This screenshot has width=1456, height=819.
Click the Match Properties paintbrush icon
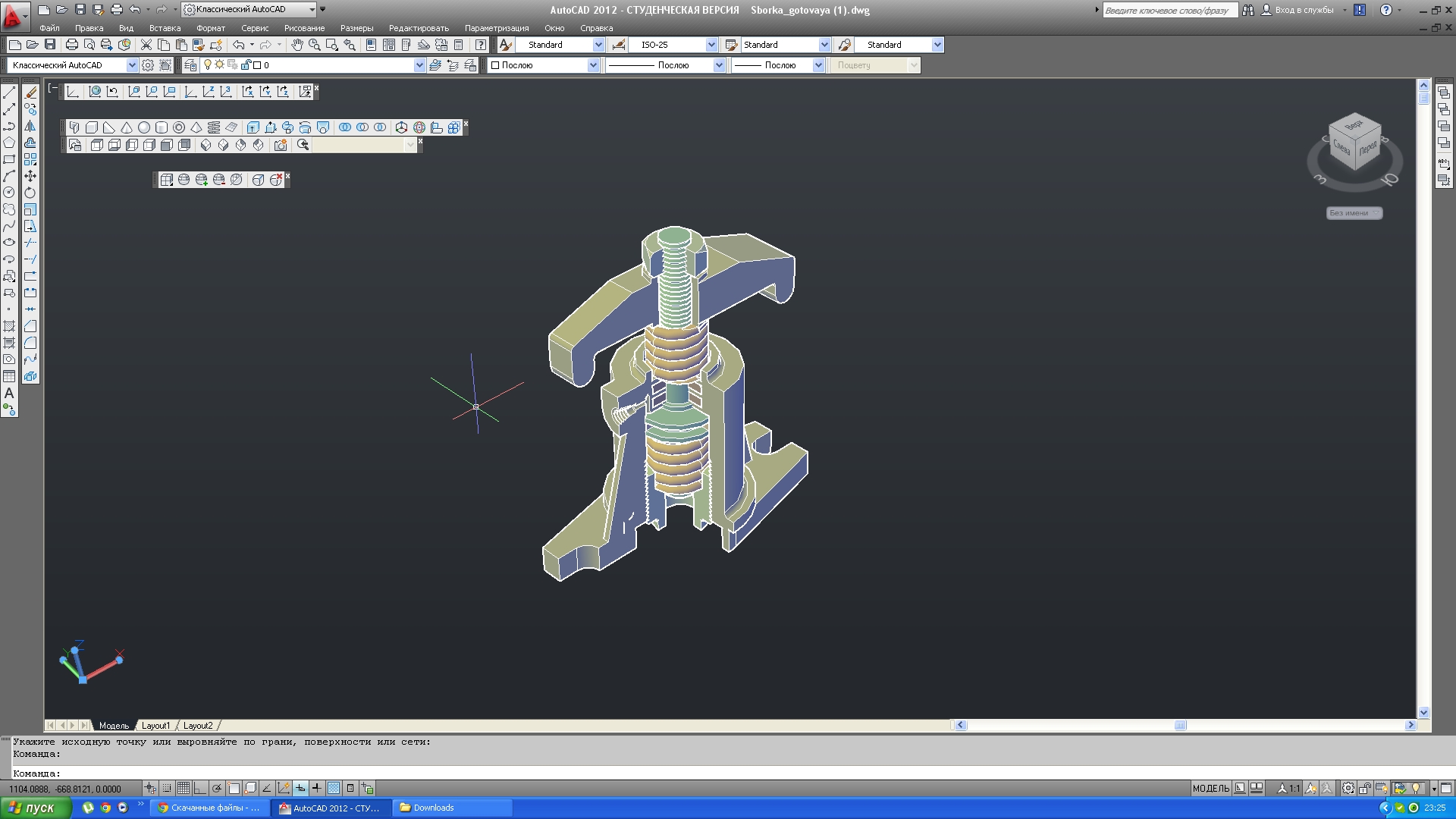[x=198, y=45]
